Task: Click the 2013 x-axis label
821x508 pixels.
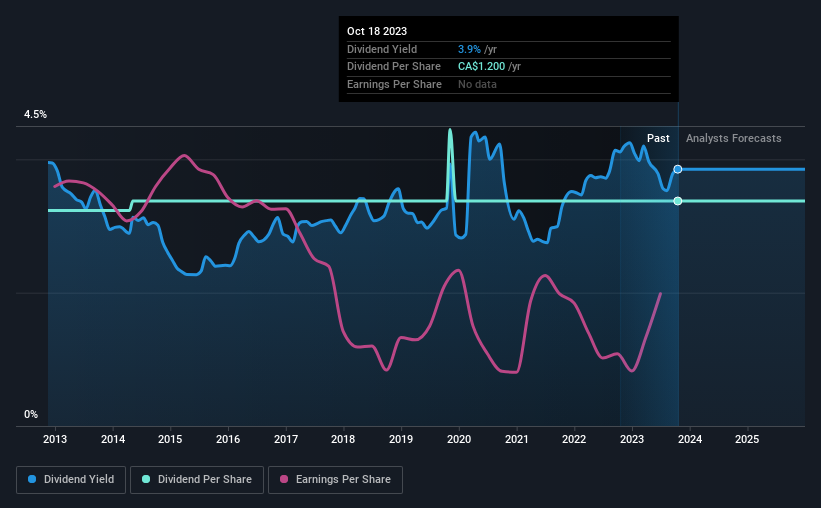Action: pyautogui.click(x=55, y=439)
